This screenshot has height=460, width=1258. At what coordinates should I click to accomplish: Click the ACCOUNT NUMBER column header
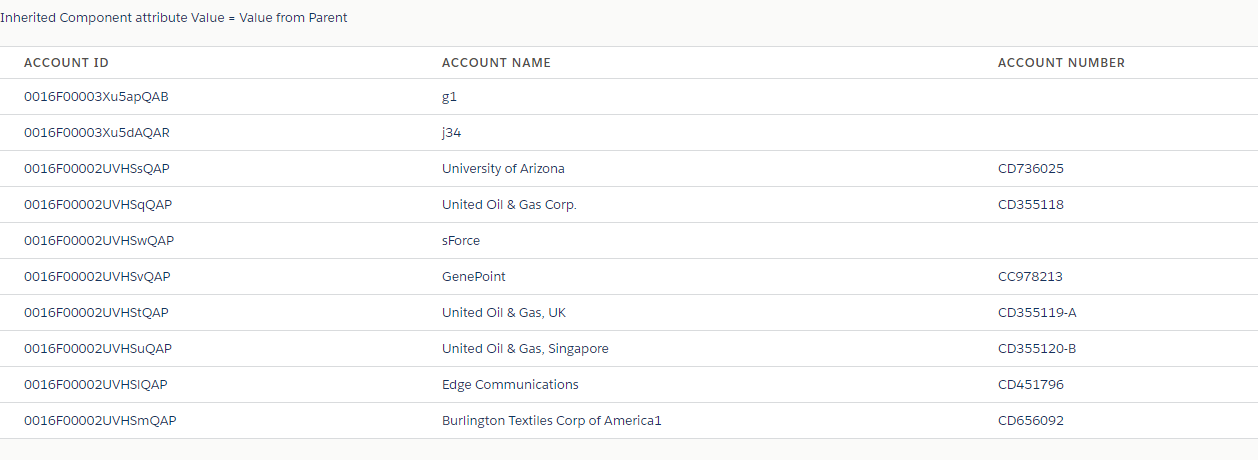(1061, 62)
